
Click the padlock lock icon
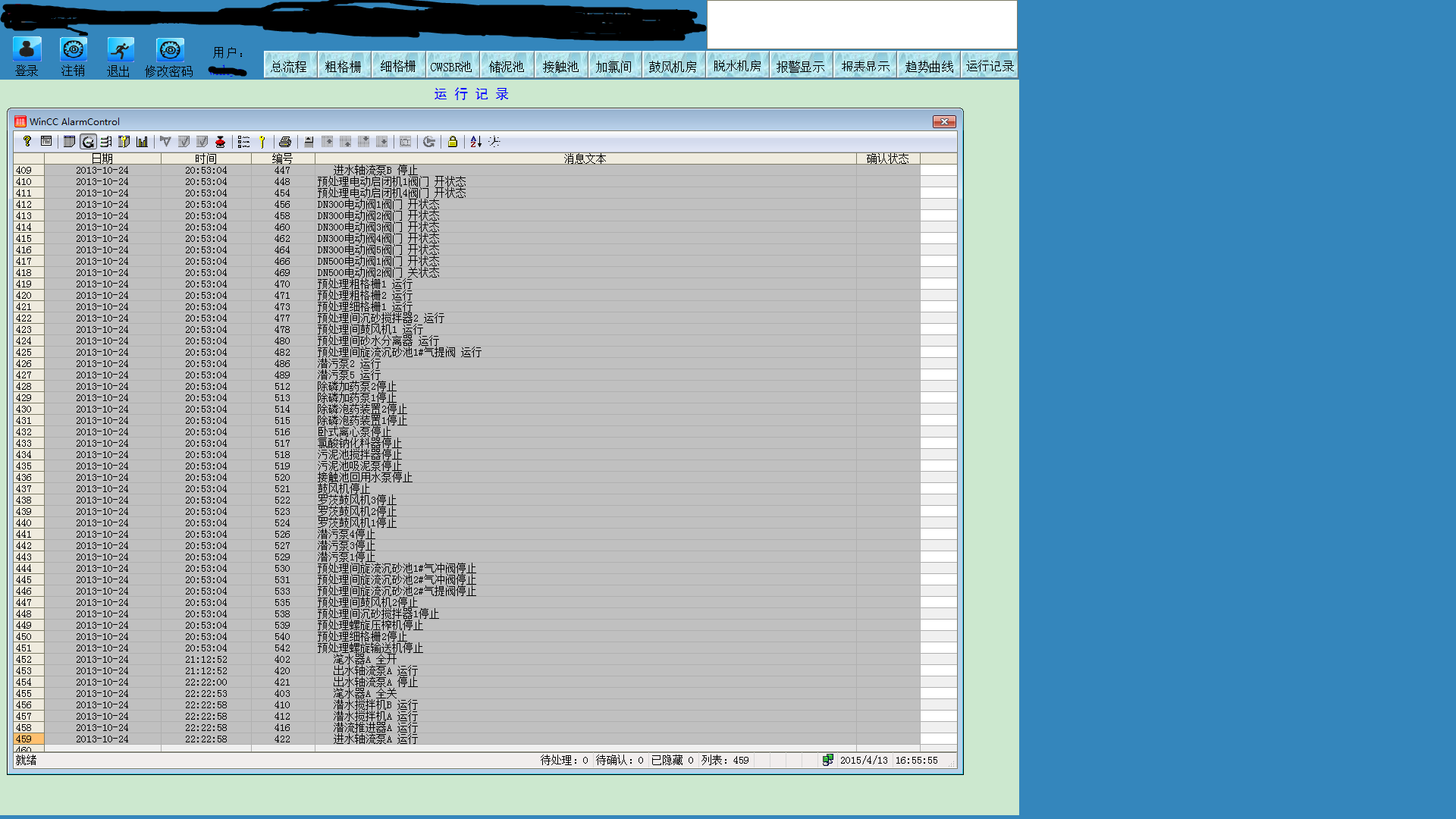click(x=453, y=142)
